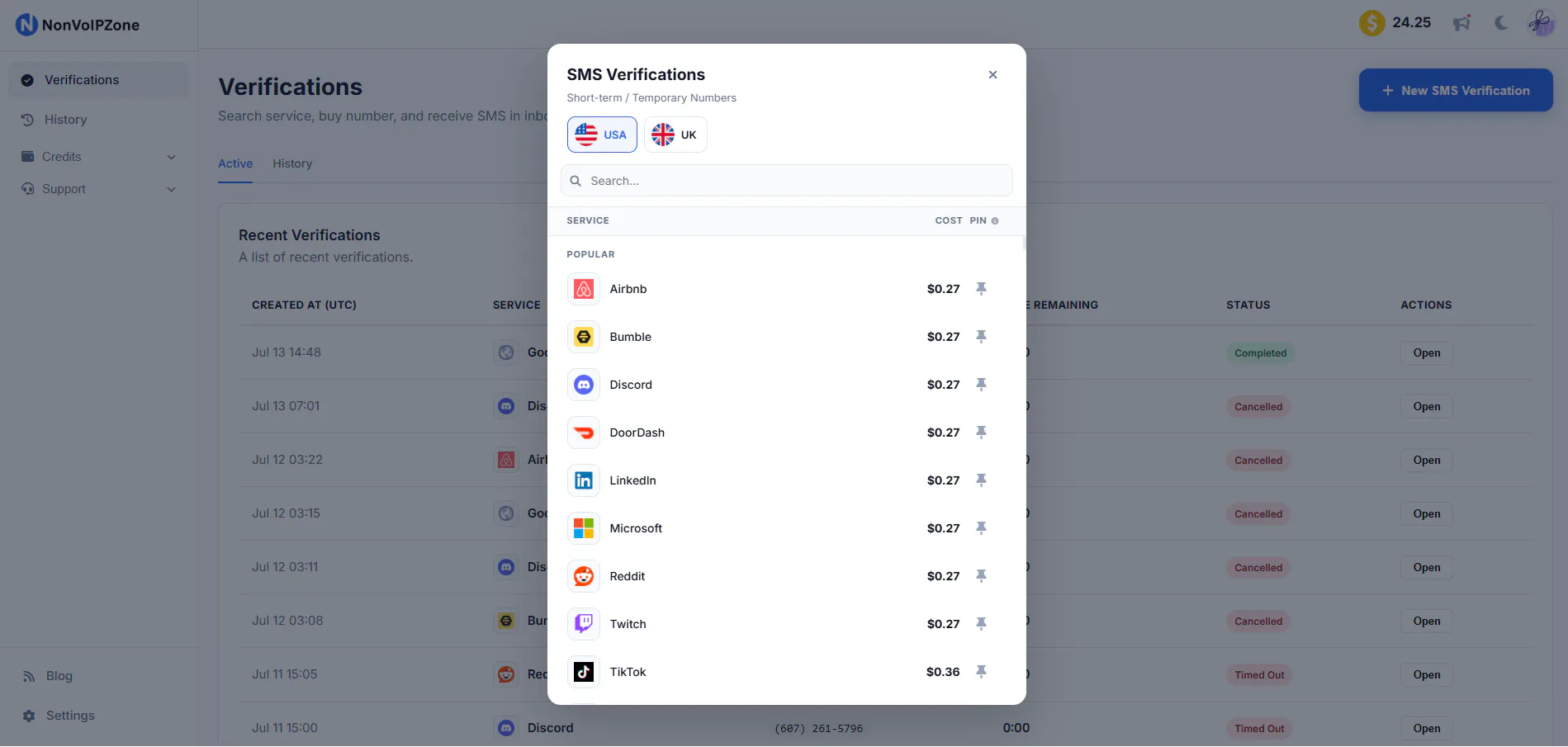Open Verifications in the sidebar
Screen dimensions: 1568x747
coord(98,80)
